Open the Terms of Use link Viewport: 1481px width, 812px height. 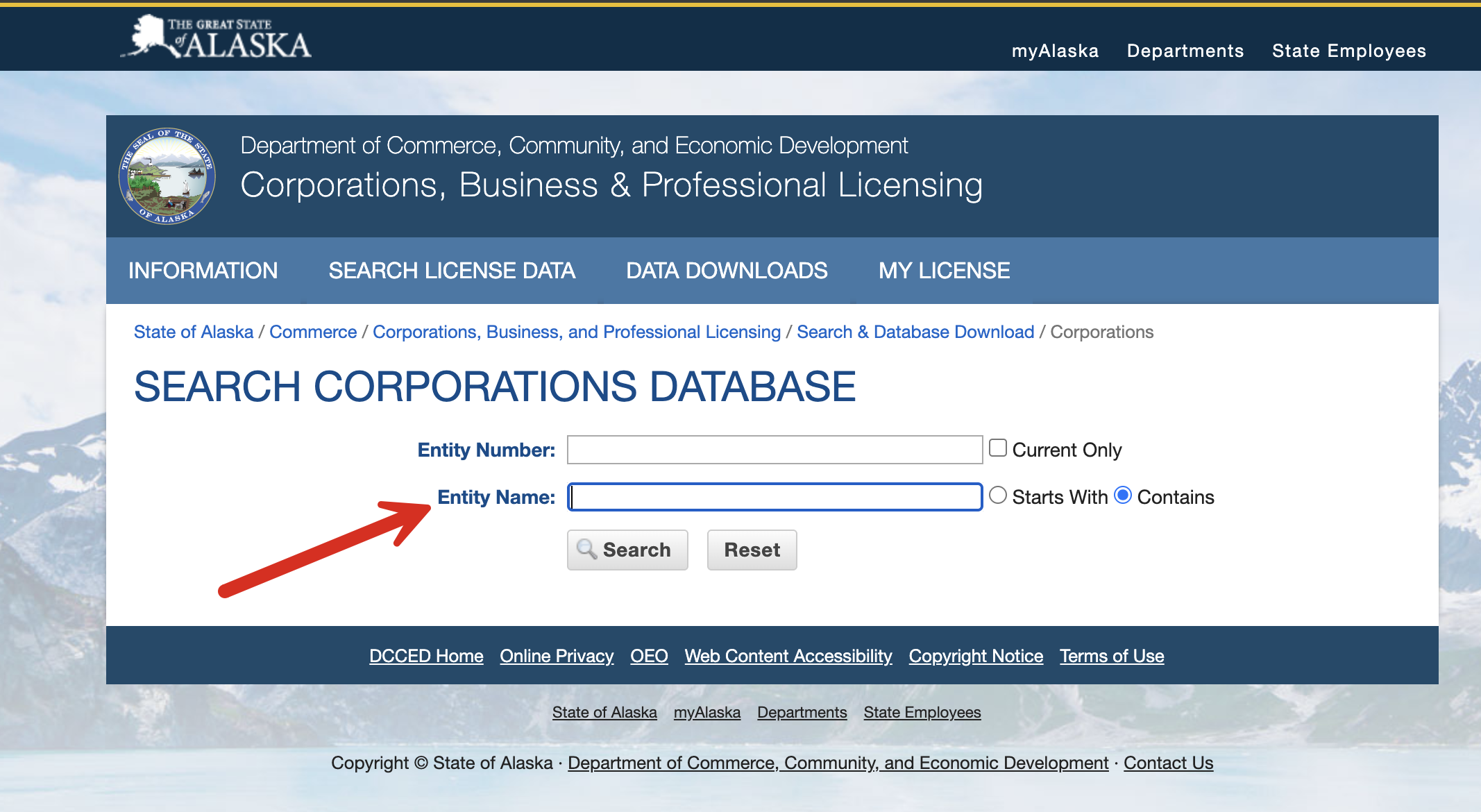click(x=1112, y=656)
